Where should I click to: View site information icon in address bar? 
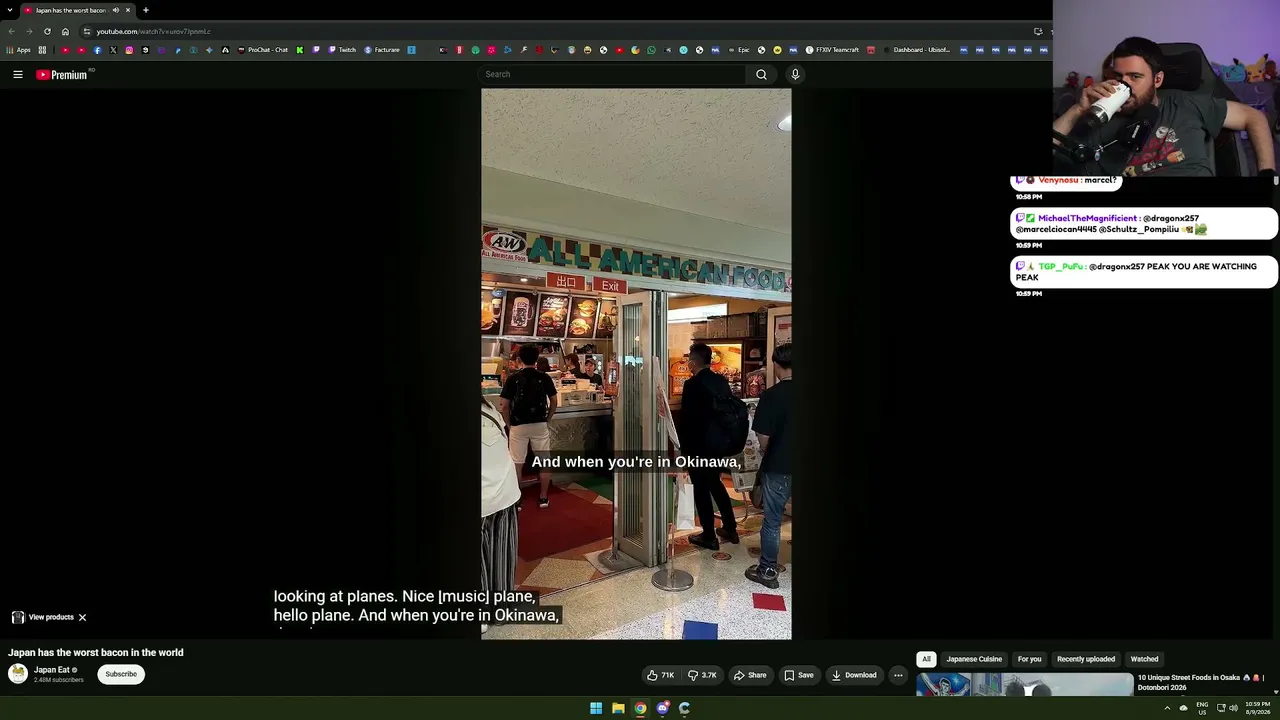coord(87,31)
